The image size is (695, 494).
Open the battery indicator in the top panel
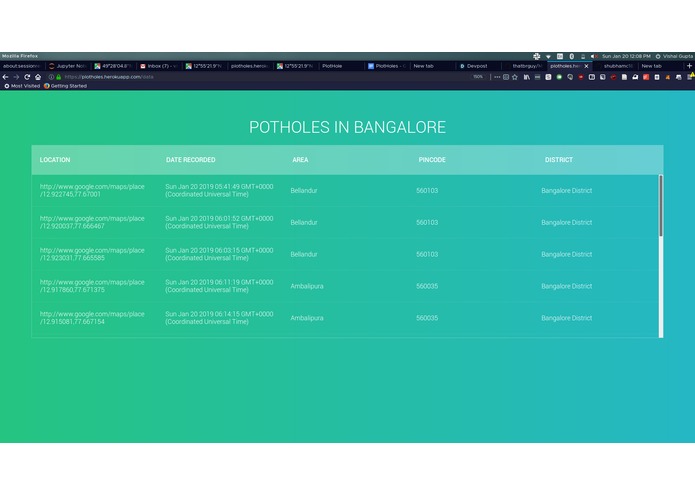583,56
